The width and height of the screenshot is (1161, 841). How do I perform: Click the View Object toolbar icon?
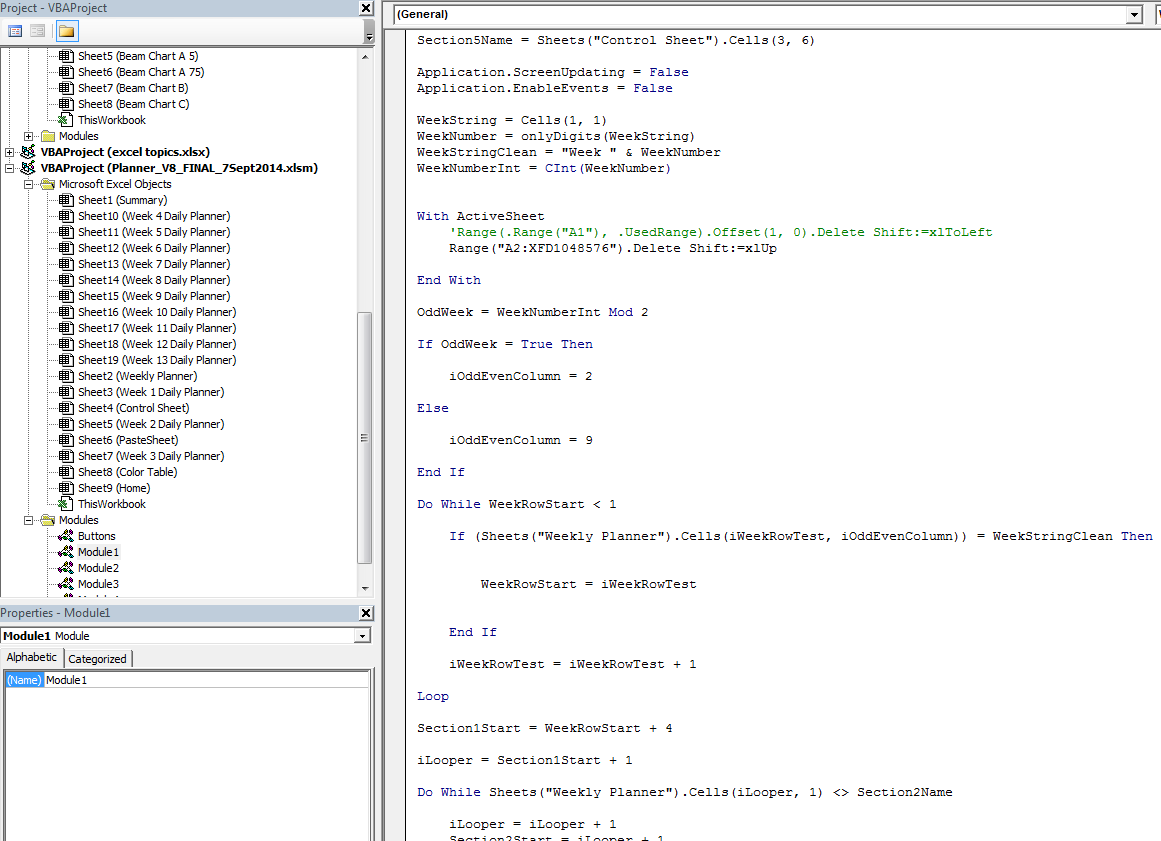pyautogui.click(x=37, y=31)
